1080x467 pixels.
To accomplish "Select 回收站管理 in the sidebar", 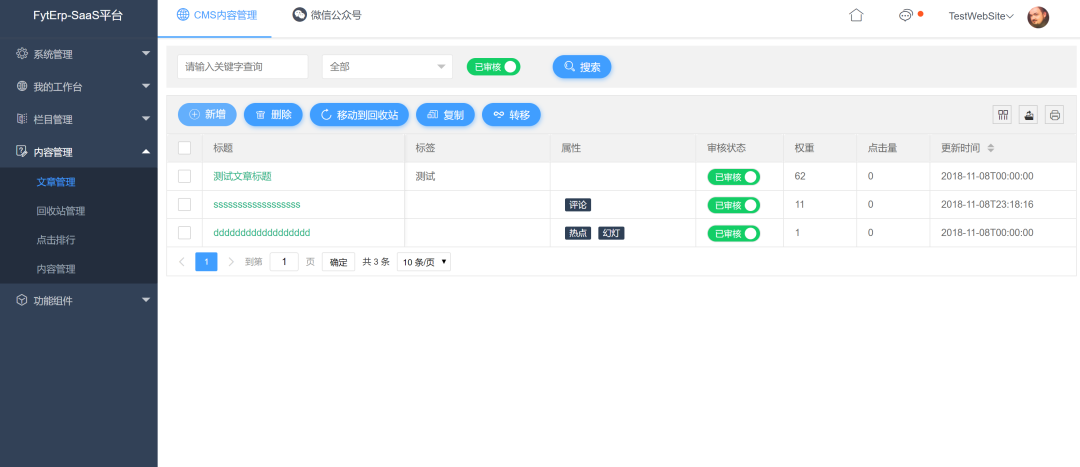I will pos(61,211).
